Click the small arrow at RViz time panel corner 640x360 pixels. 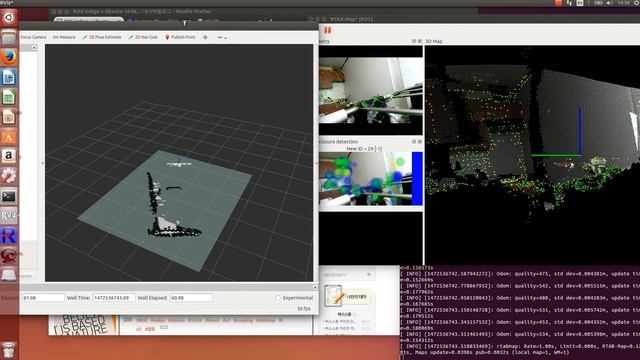click(x=315, y=287)
